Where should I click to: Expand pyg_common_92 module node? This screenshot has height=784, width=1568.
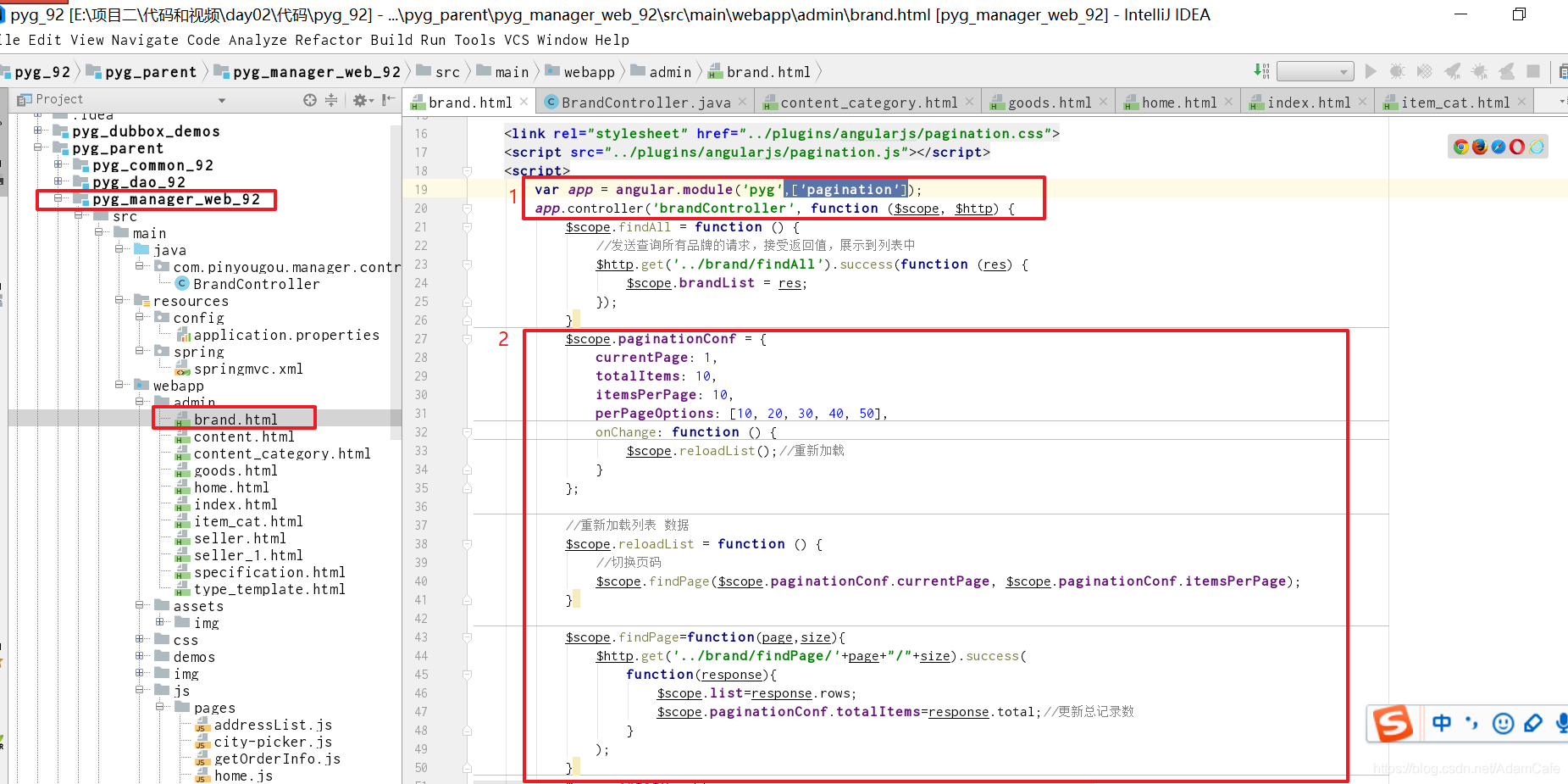[58, 164]
